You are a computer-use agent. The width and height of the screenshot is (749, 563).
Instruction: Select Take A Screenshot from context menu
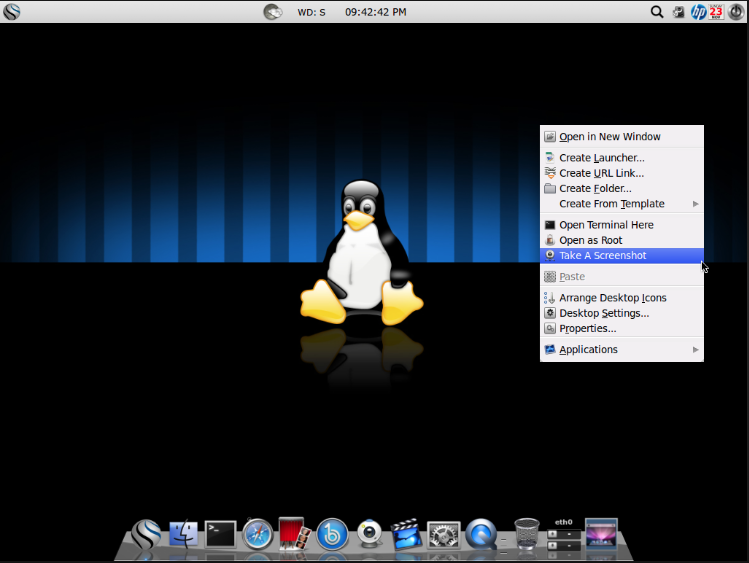coord(602,256)
